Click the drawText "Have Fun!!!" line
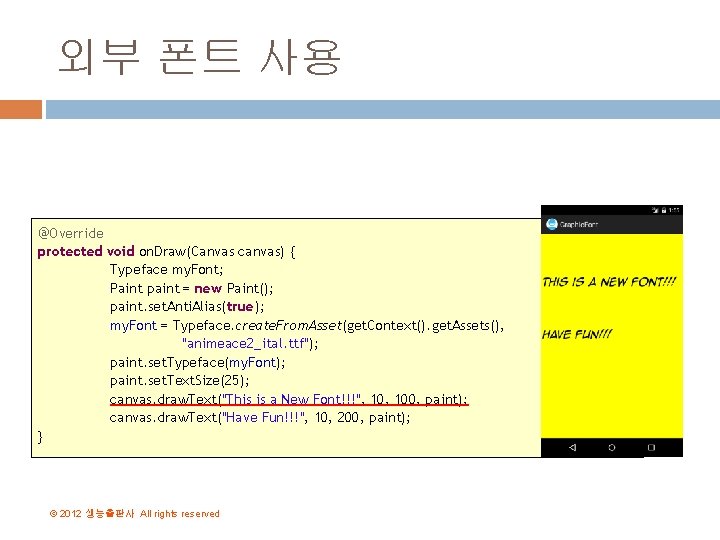 (x=260, y=417)
